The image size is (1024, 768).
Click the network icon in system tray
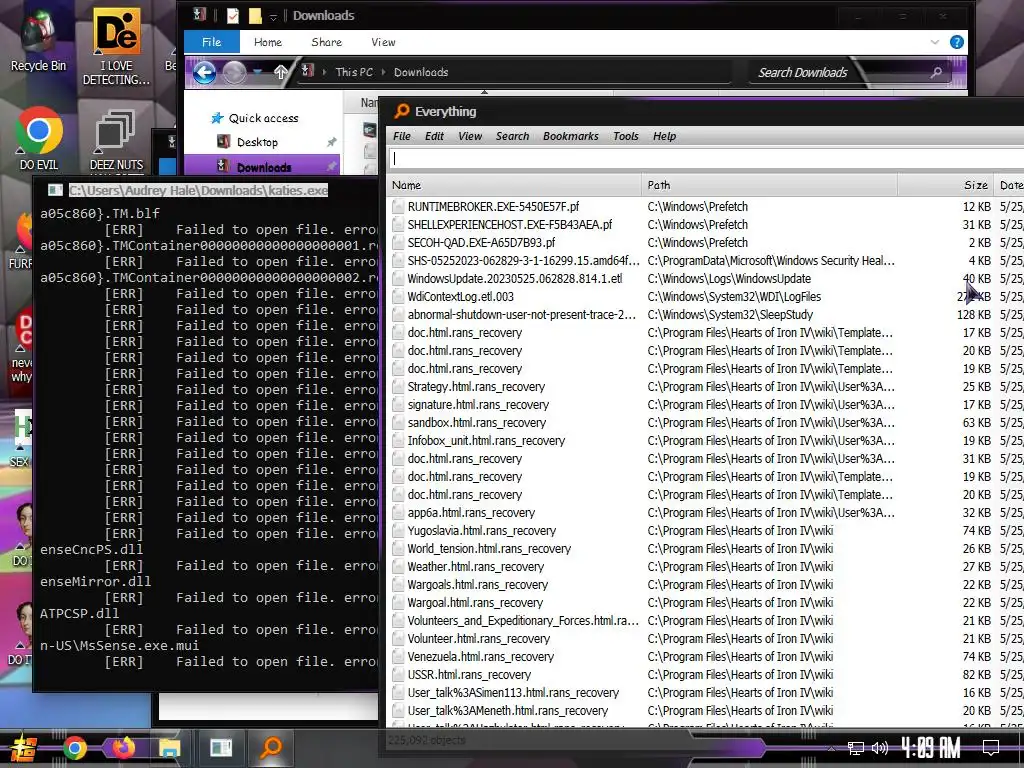(856, 748)
